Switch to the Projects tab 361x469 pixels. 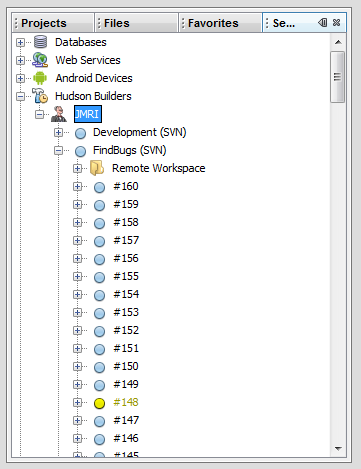53,23
